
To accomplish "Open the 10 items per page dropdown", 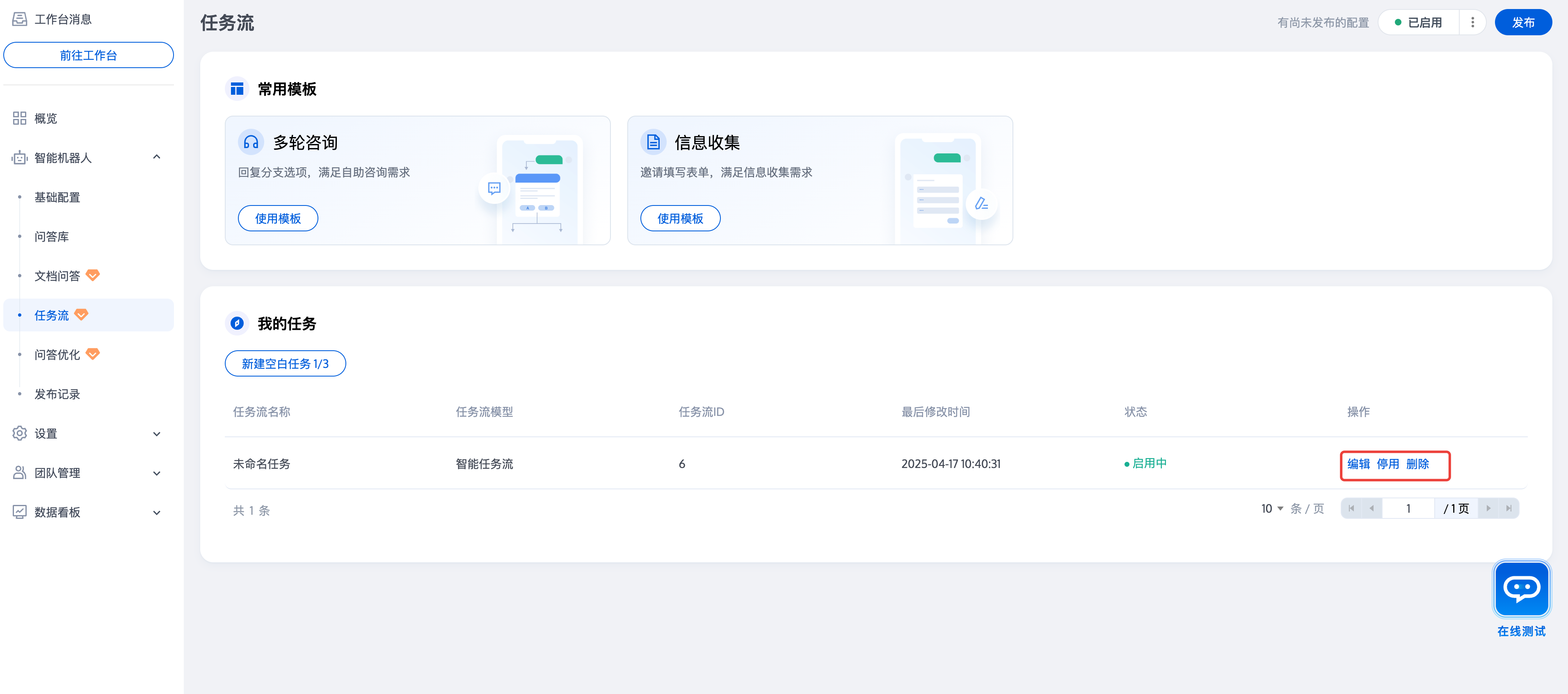I will 1271,508.
